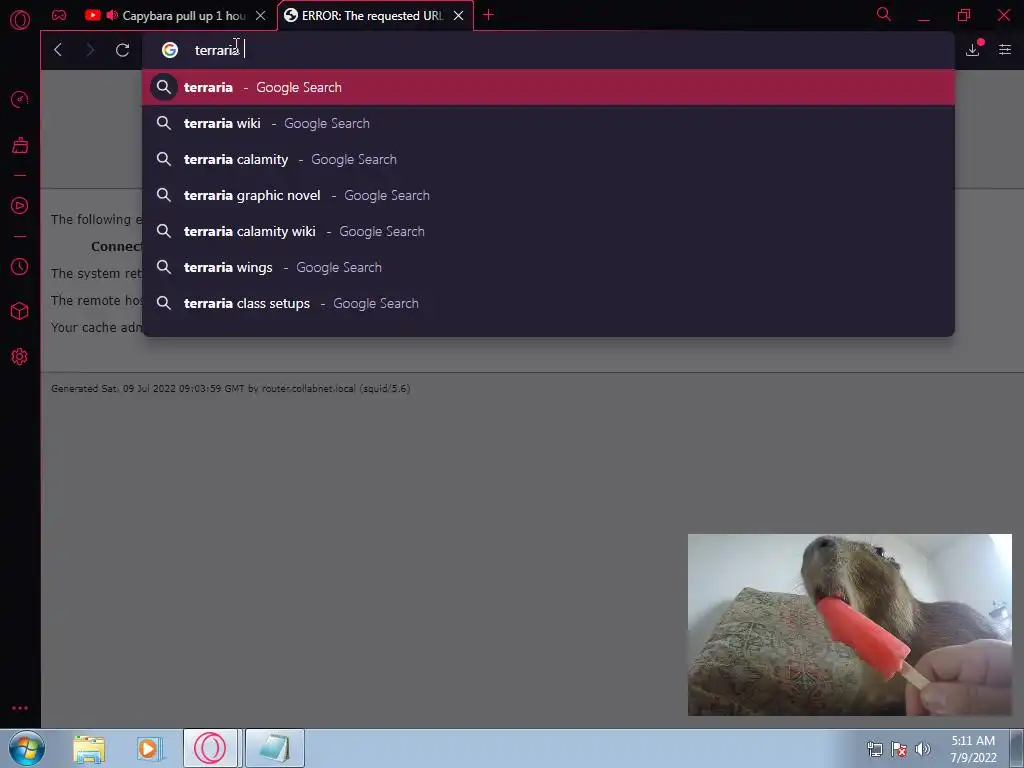The width and height of the screenshot is (1024, 768).
Task: Select the terraria calamity wiki suggestion
Action: 548,231
